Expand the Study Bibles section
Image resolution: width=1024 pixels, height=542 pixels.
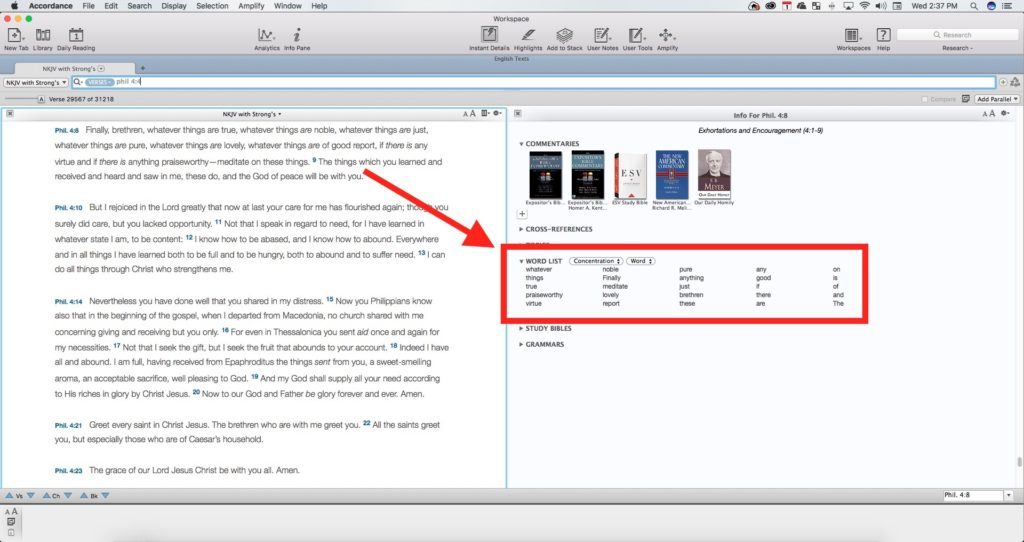[x=521, y=328]
